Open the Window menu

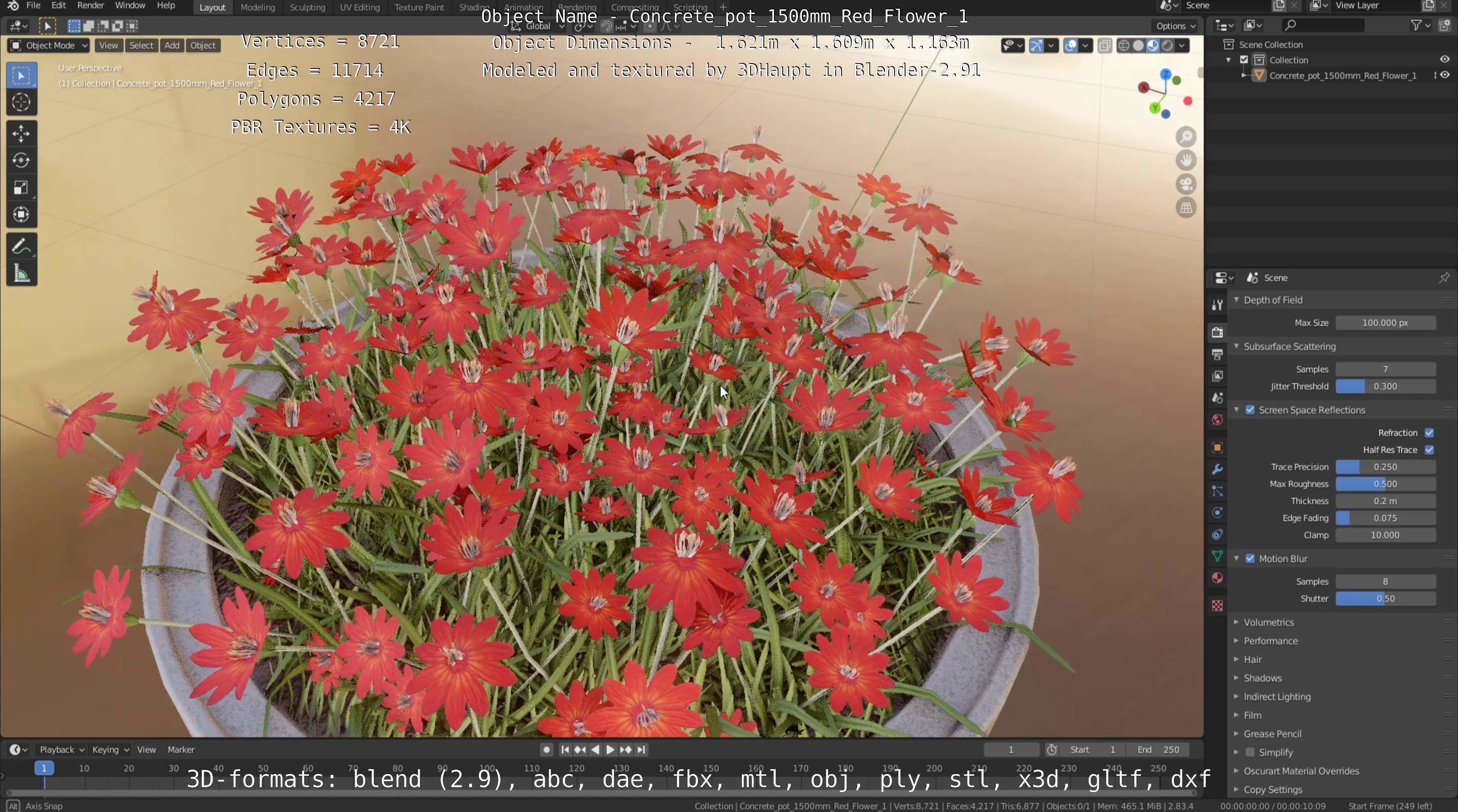coord(130,6)
